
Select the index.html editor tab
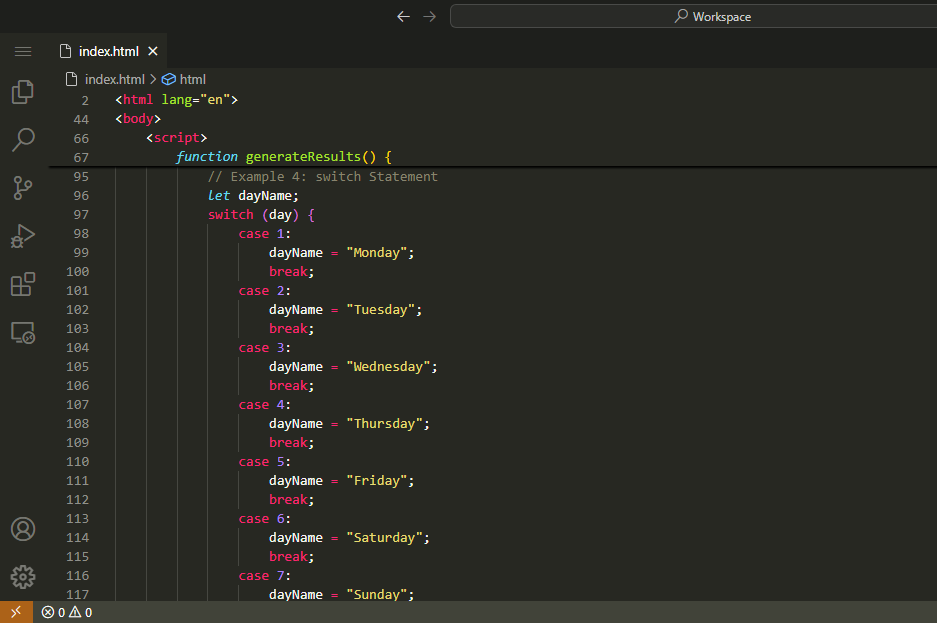[108, 51]
